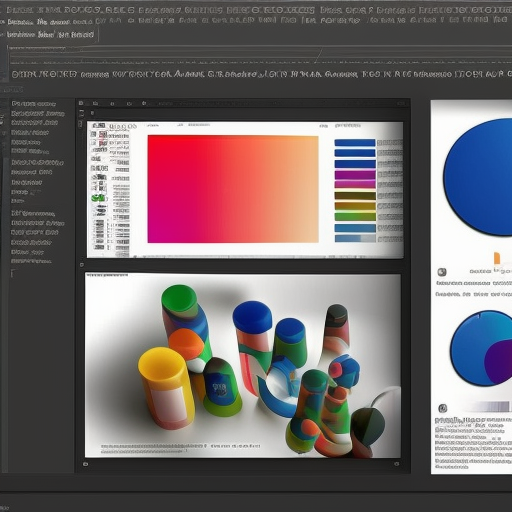Image resolution: width=512 pixels, height=512 pixels.
Task: Click the orange marker below the large blue circle
Action: 497,258
